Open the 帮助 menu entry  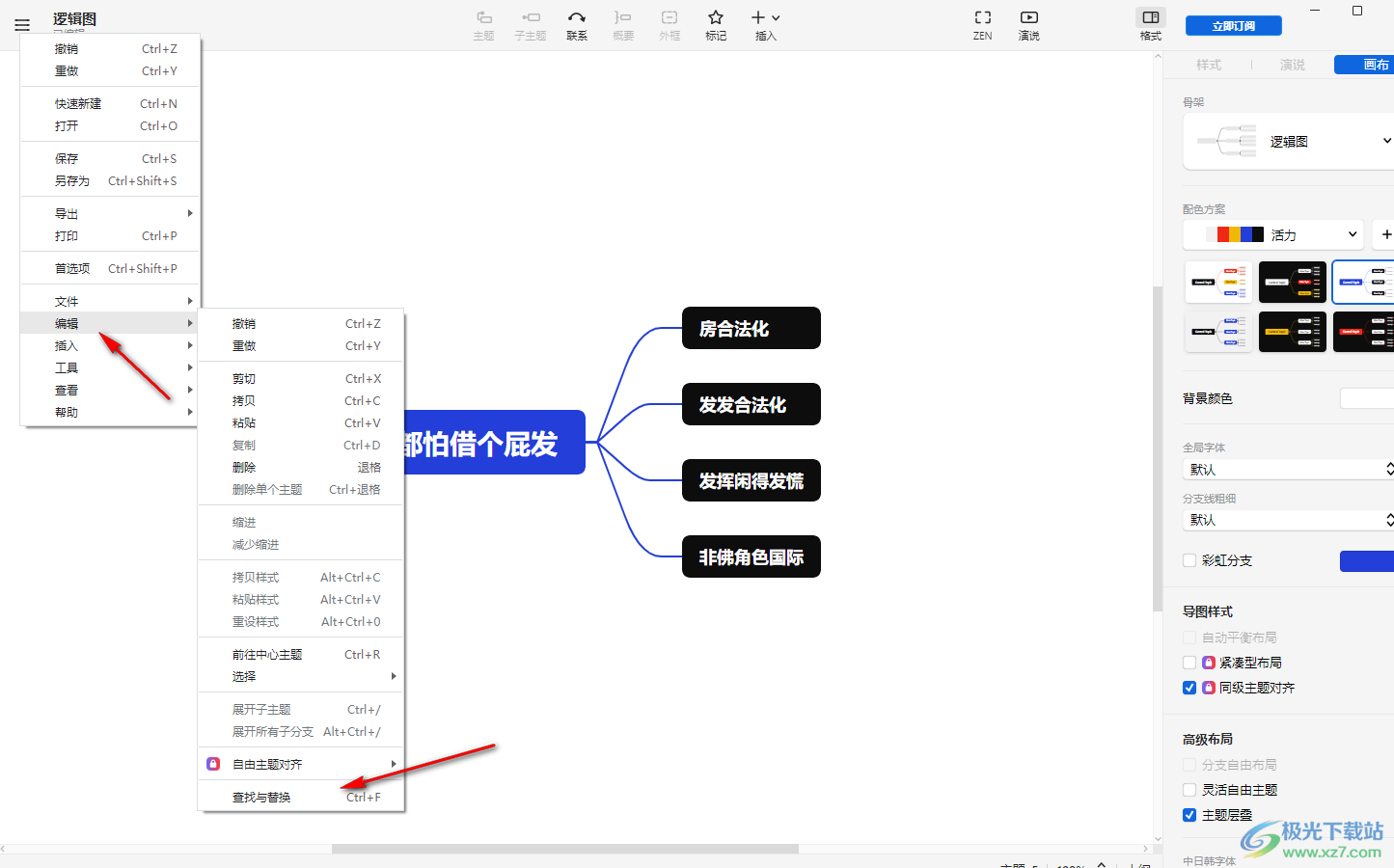tap(109, 412)
